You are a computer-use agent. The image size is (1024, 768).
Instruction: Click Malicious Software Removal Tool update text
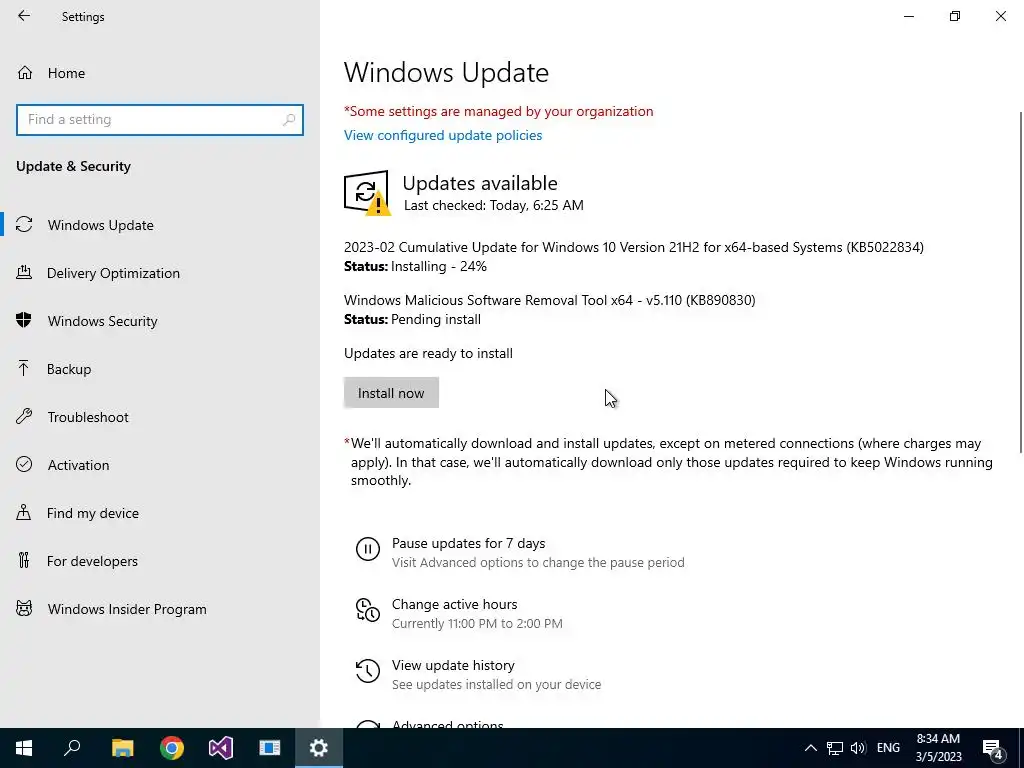click(x=549, y=300)
